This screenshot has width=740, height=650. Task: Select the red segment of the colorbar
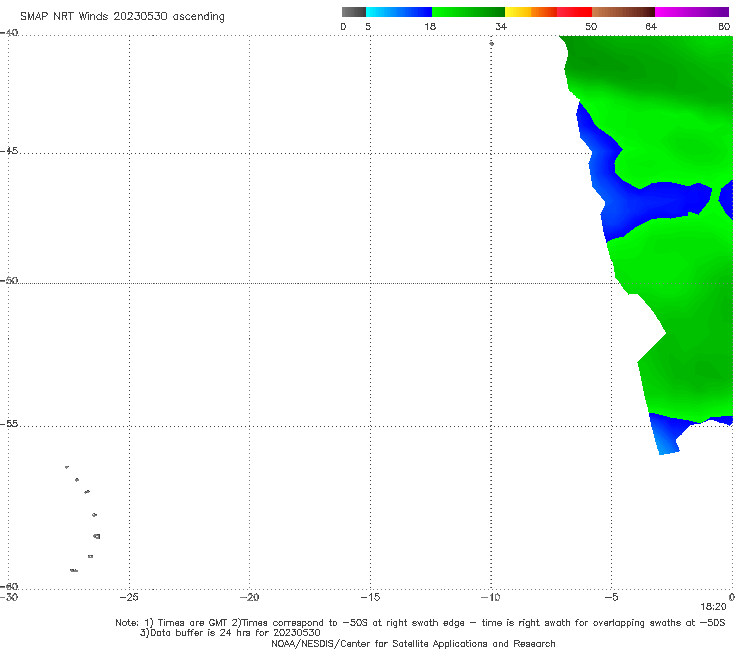(x=574, y=12)
